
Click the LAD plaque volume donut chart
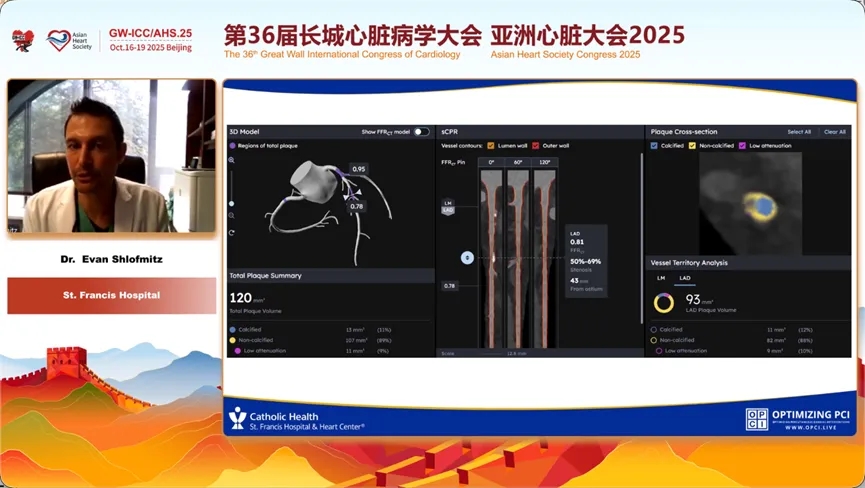point(663,302)
